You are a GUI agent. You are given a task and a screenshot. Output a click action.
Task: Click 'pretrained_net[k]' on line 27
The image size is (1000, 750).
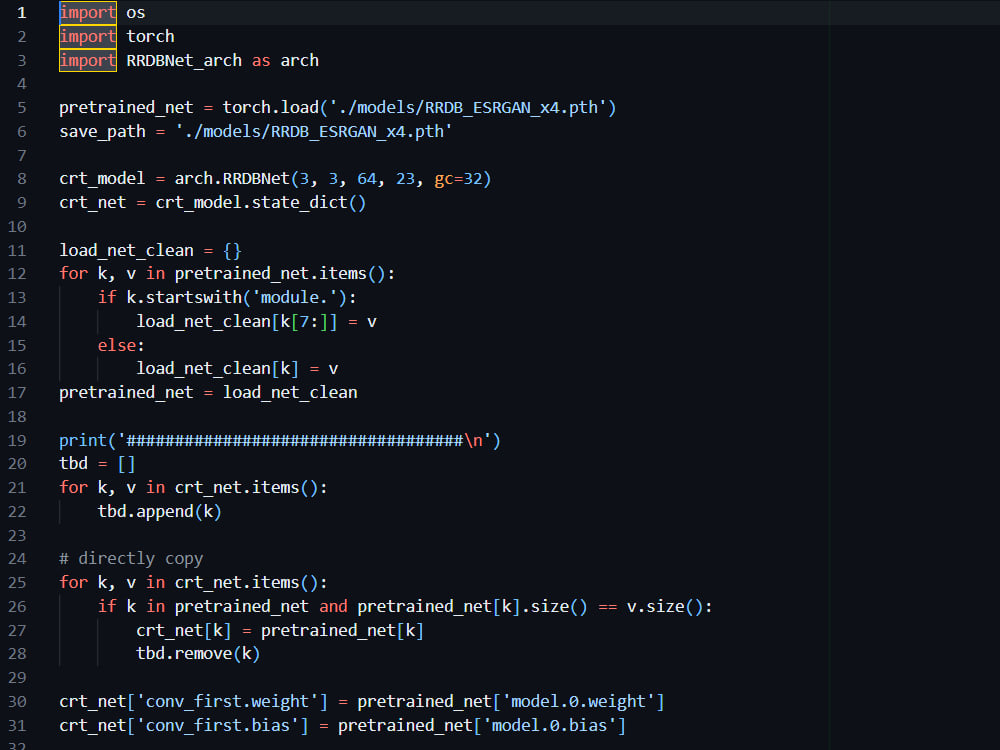tap(342, 631)
